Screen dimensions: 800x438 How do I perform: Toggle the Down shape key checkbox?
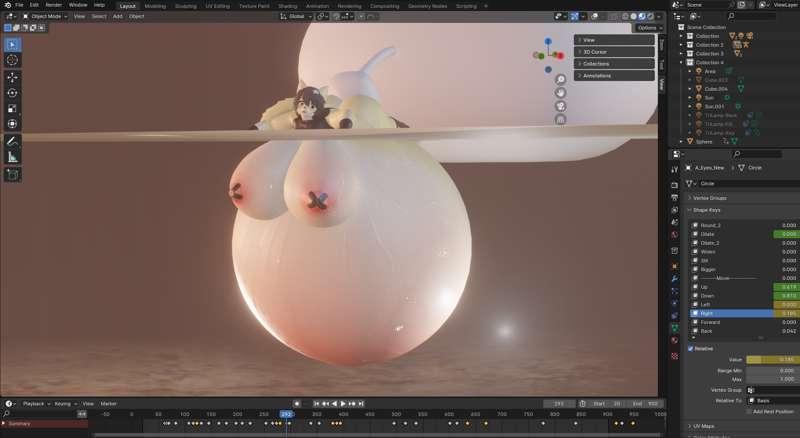(695, 296)
